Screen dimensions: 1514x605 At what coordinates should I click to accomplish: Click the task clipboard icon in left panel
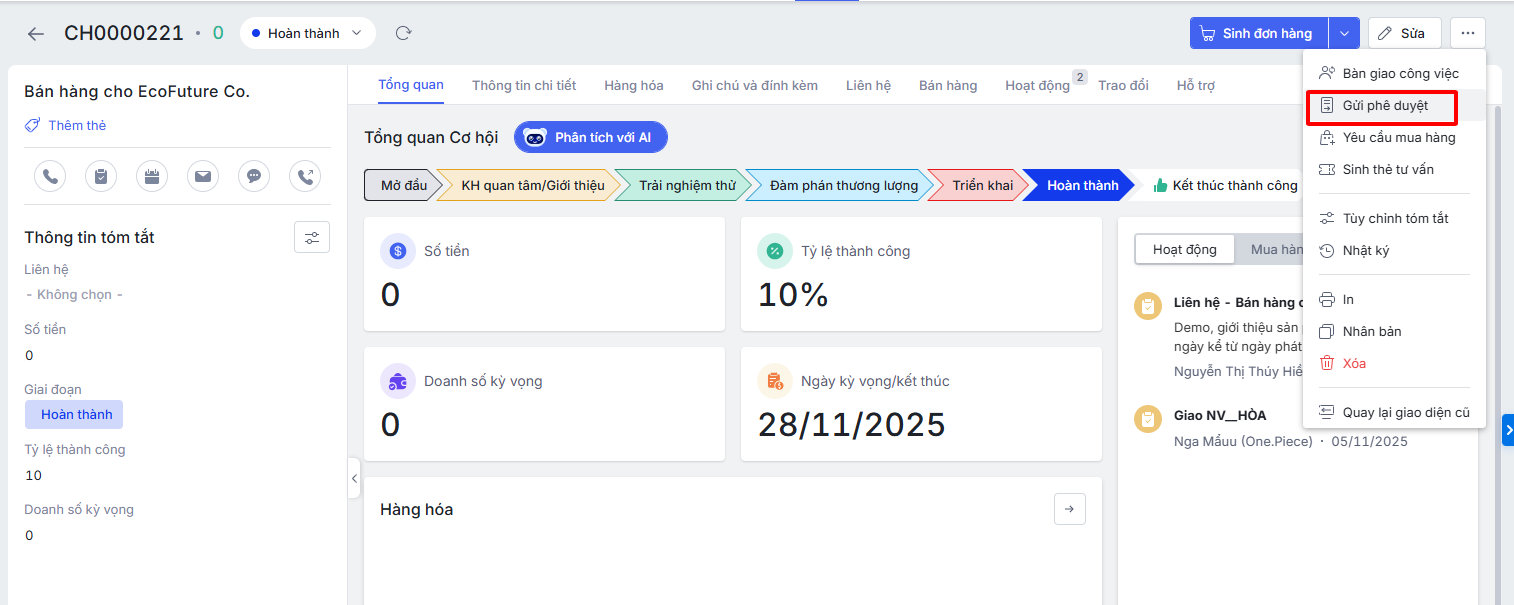[x=101, y=176]
